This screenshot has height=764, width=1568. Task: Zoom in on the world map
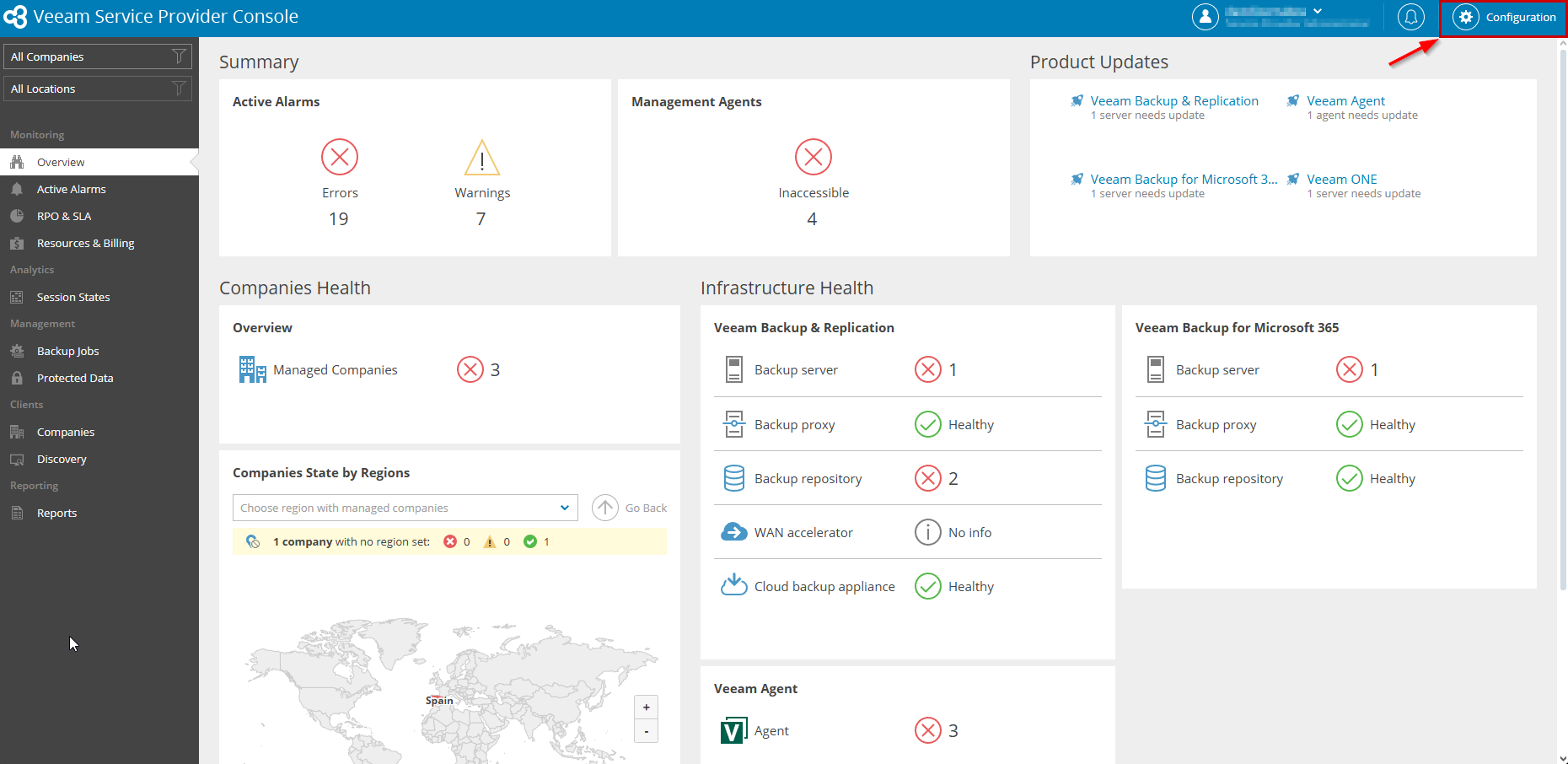click(x=647, y=708)
